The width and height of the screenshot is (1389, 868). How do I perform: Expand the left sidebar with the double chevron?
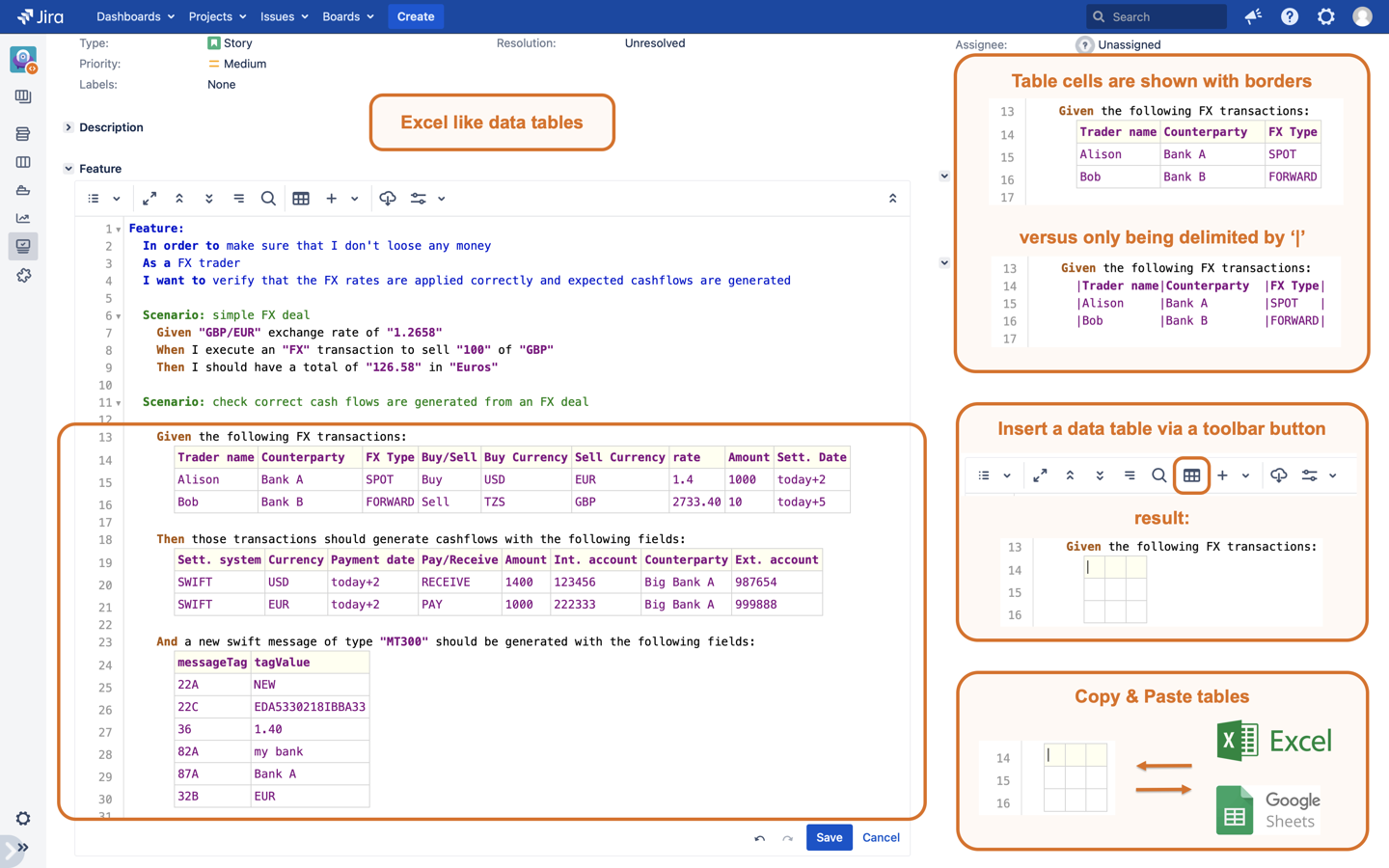tap(22, 848)
